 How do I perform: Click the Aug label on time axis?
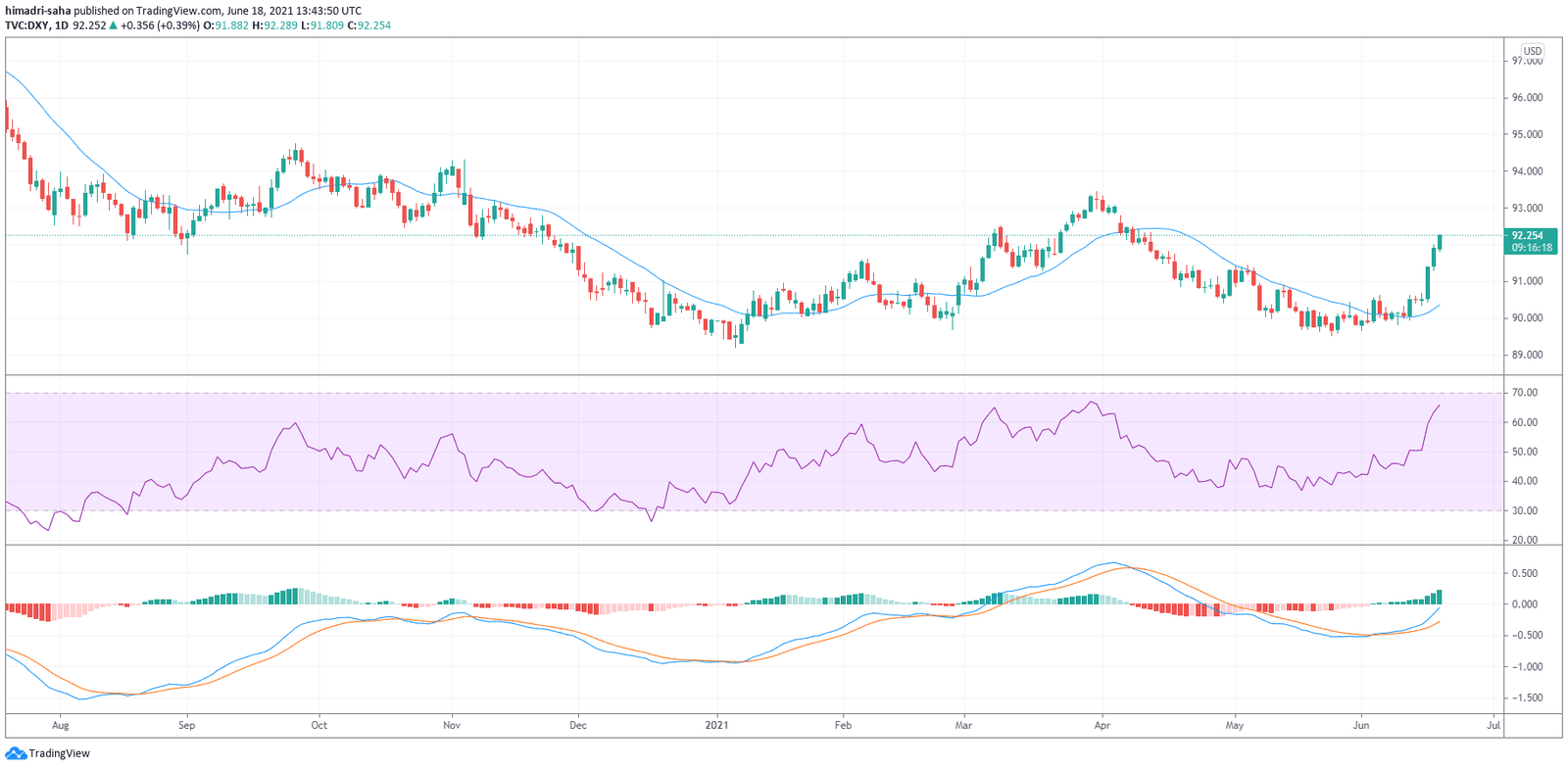pyautogui.click(x=61, y=726)
